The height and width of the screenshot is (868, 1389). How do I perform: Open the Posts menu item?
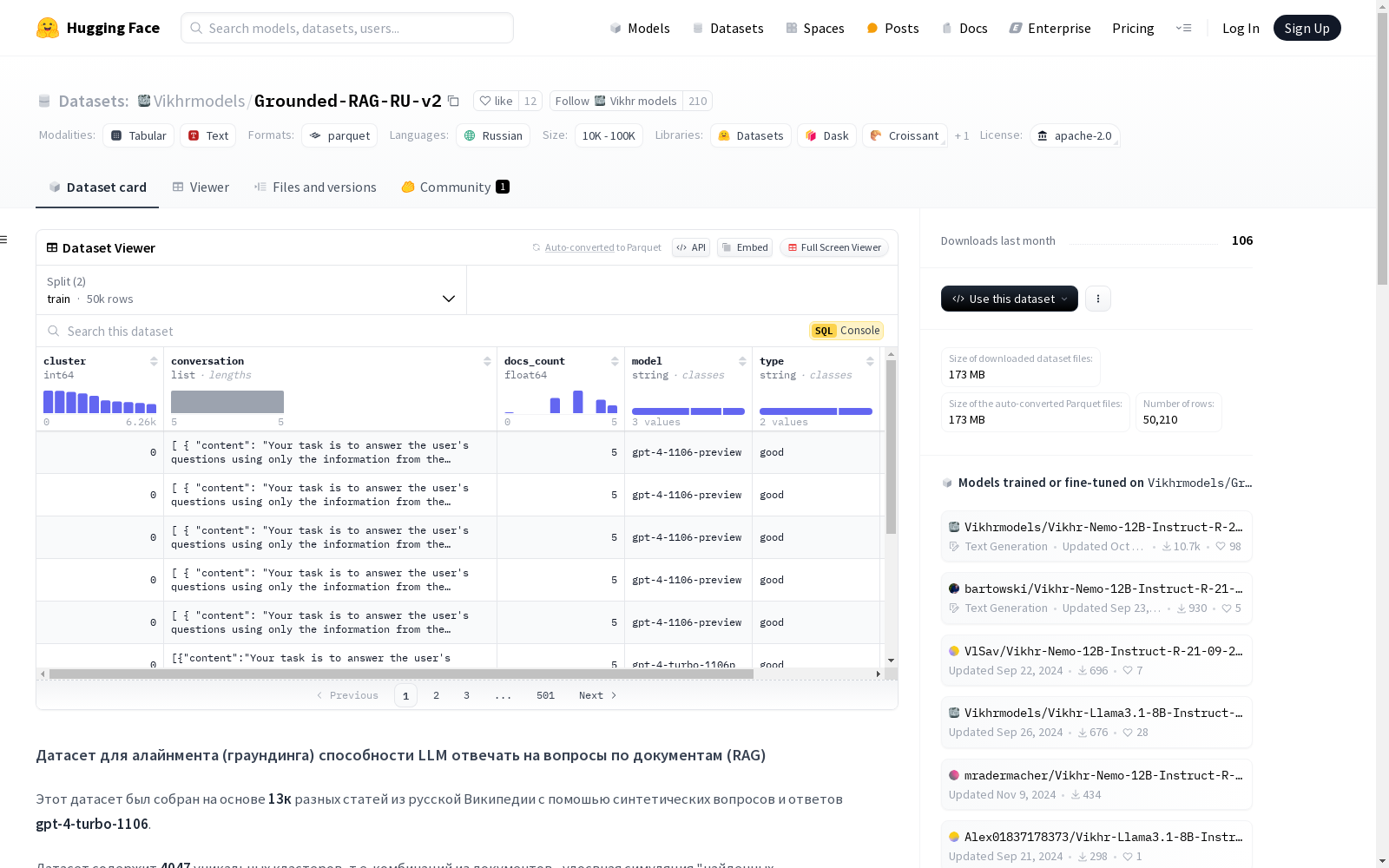point(892,28)
